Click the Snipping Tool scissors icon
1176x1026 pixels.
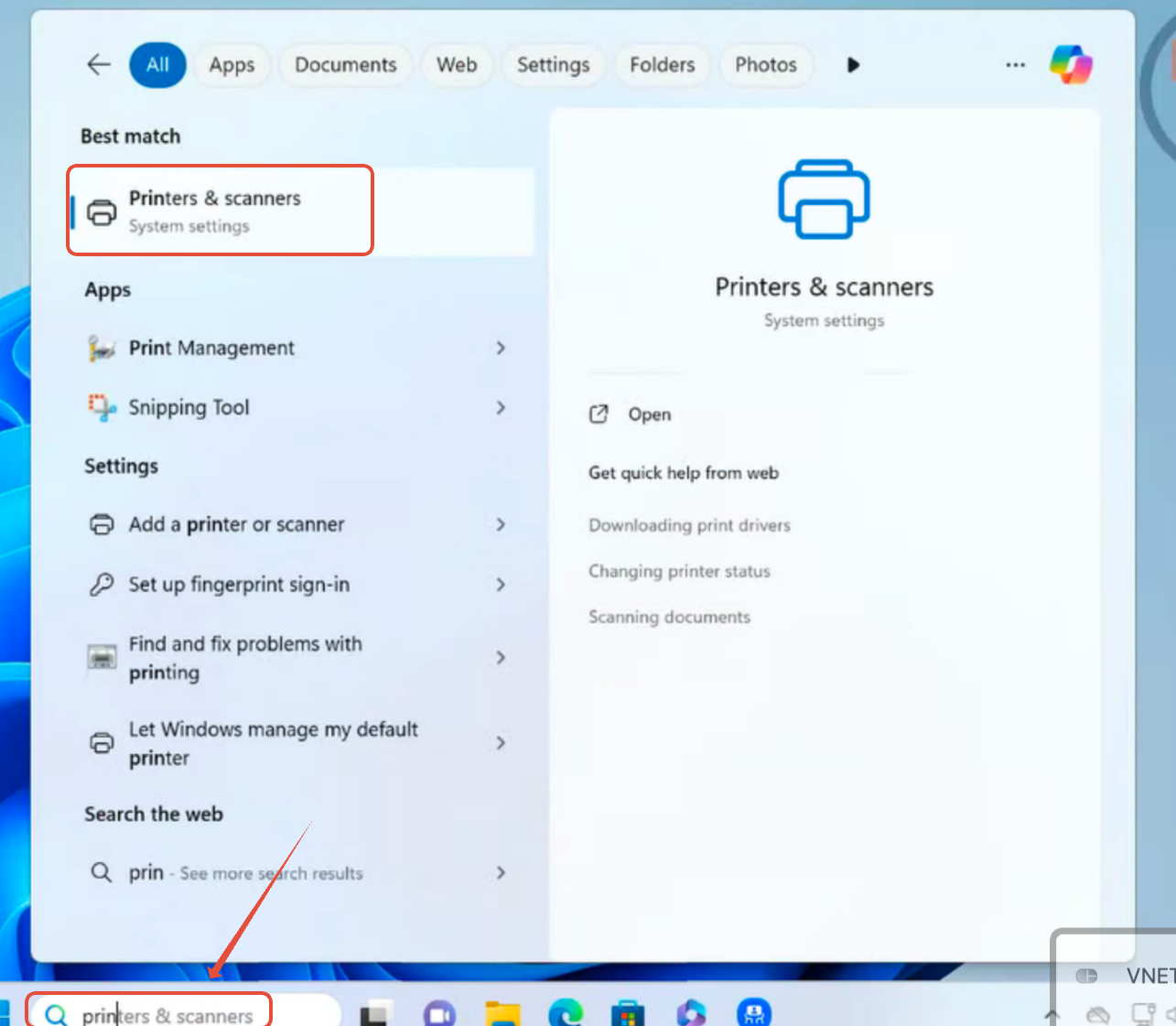(x=102, y=407)
